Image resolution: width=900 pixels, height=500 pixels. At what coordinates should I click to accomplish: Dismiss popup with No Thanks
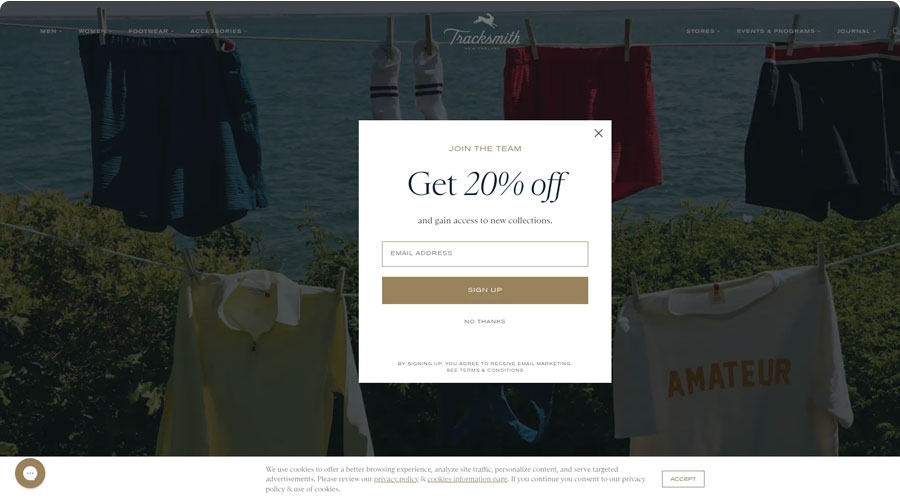click(x=485, y=321)
